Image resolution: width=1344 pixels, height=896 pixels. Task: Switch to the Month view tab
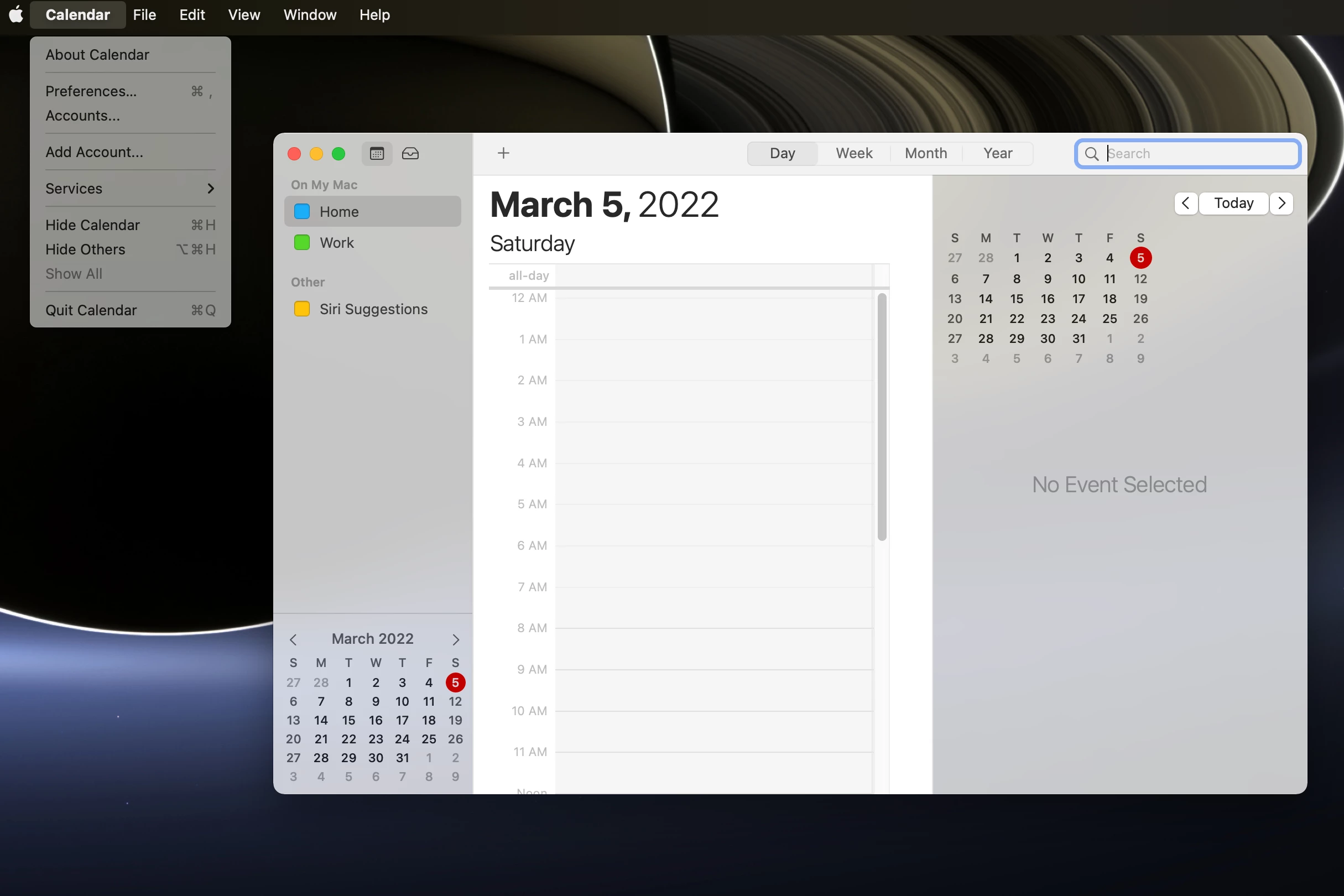click(x=926, y=153)
